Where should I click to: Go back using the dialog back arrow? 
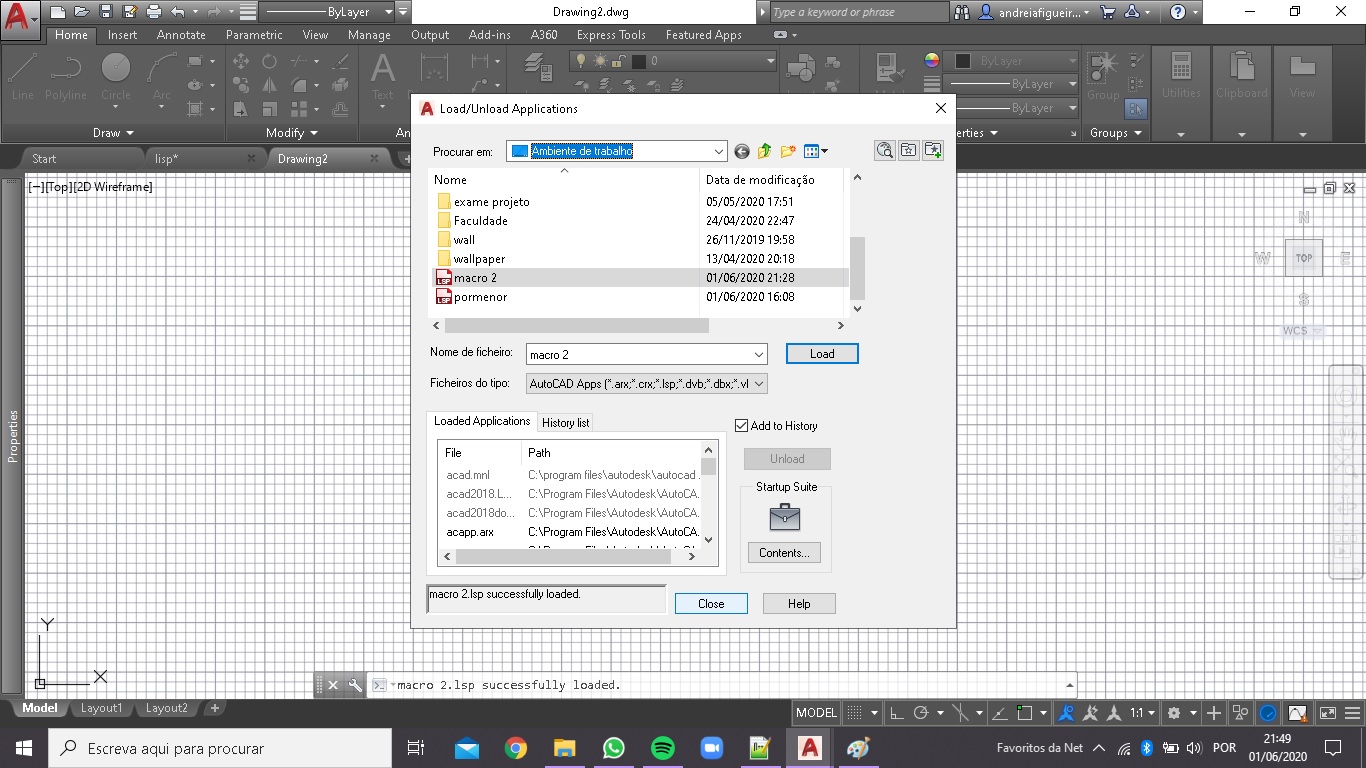coord(742,151)
